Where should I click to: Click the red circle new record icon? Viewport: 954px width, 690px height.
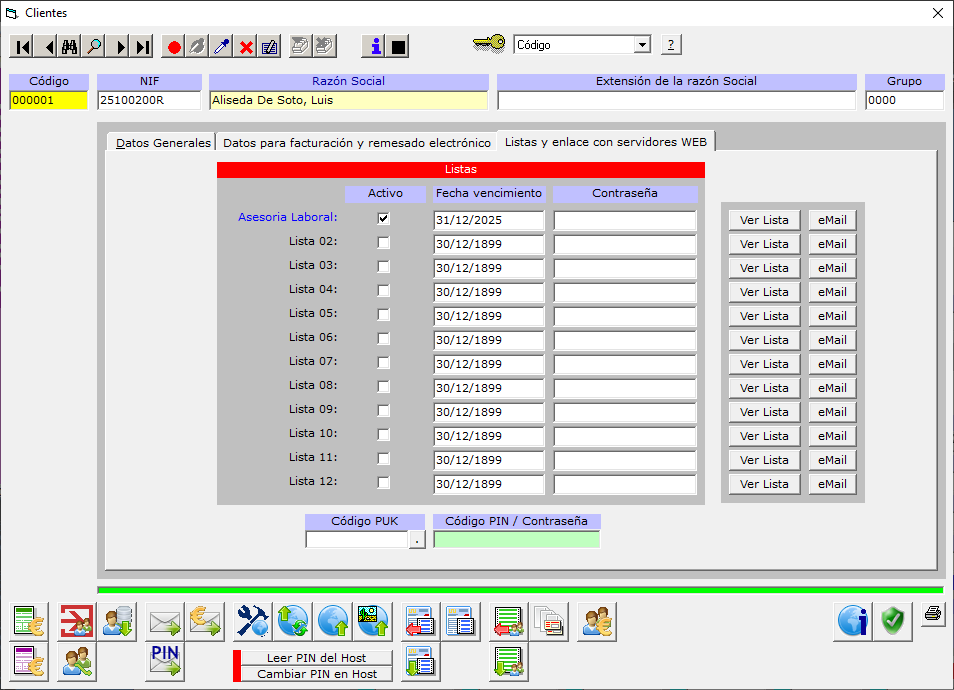click(174, 47)
